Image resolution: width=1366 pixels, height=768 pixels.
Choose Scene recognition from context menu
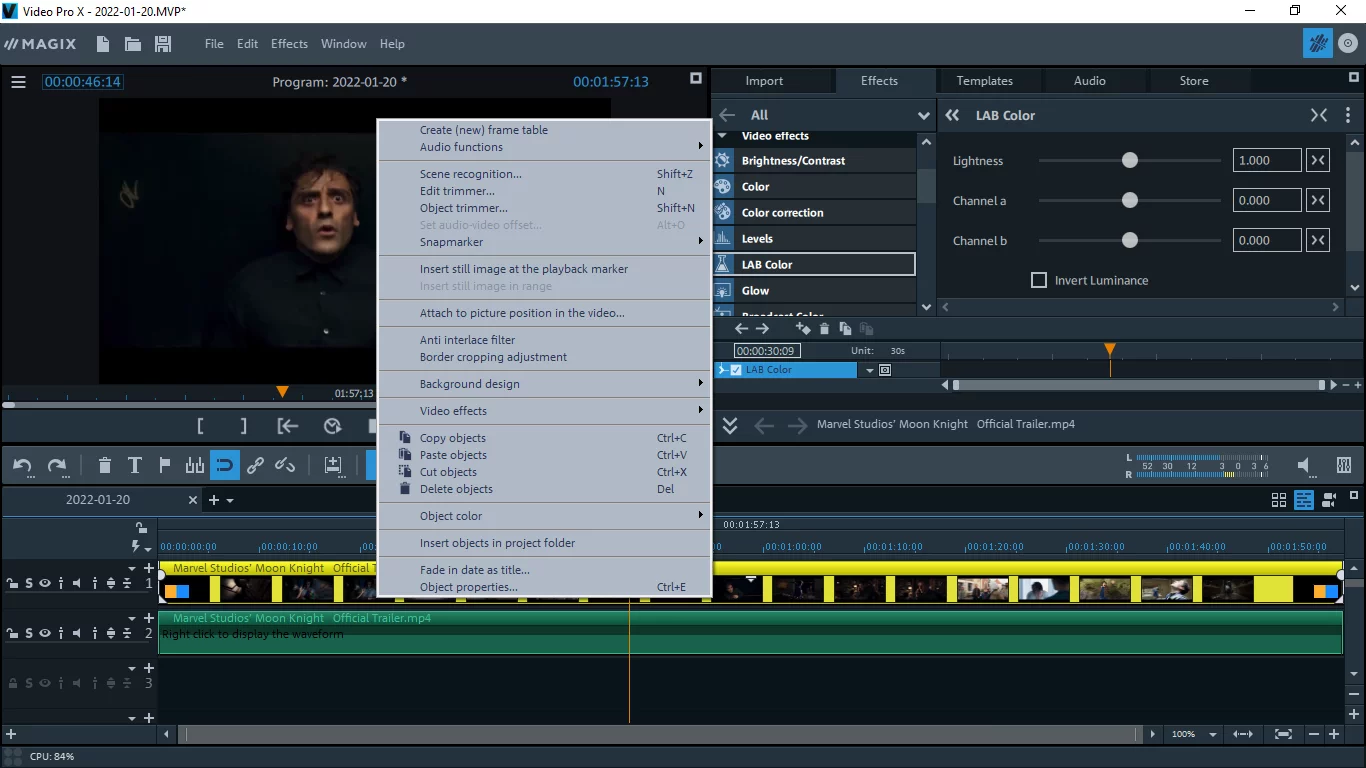tap(544, 174)
